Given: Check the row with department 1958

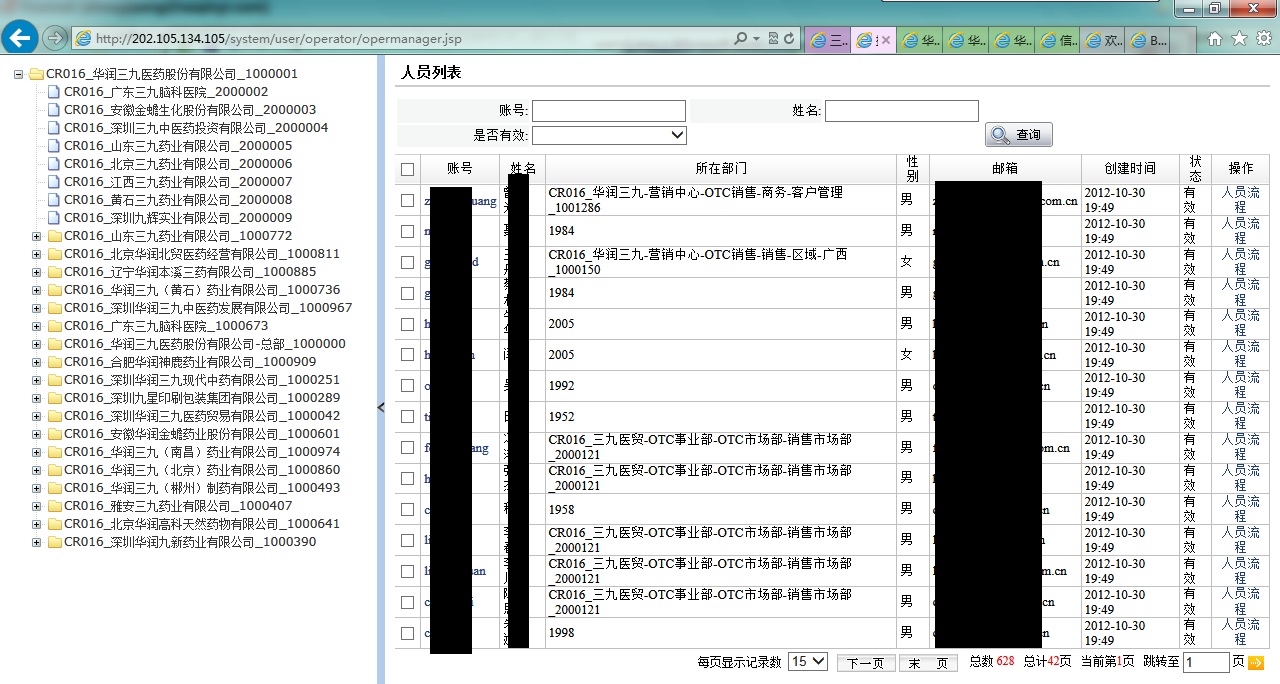Looking at the screenshot, I should pyautogui.click(x=407, y=509).
